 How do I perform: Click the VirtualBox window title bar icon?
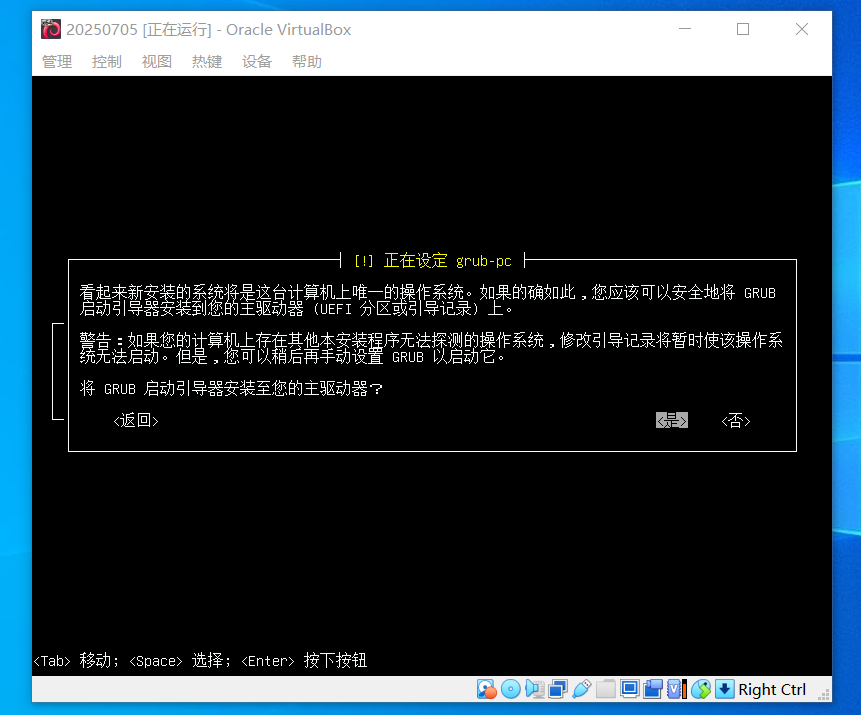coord(49,29)
